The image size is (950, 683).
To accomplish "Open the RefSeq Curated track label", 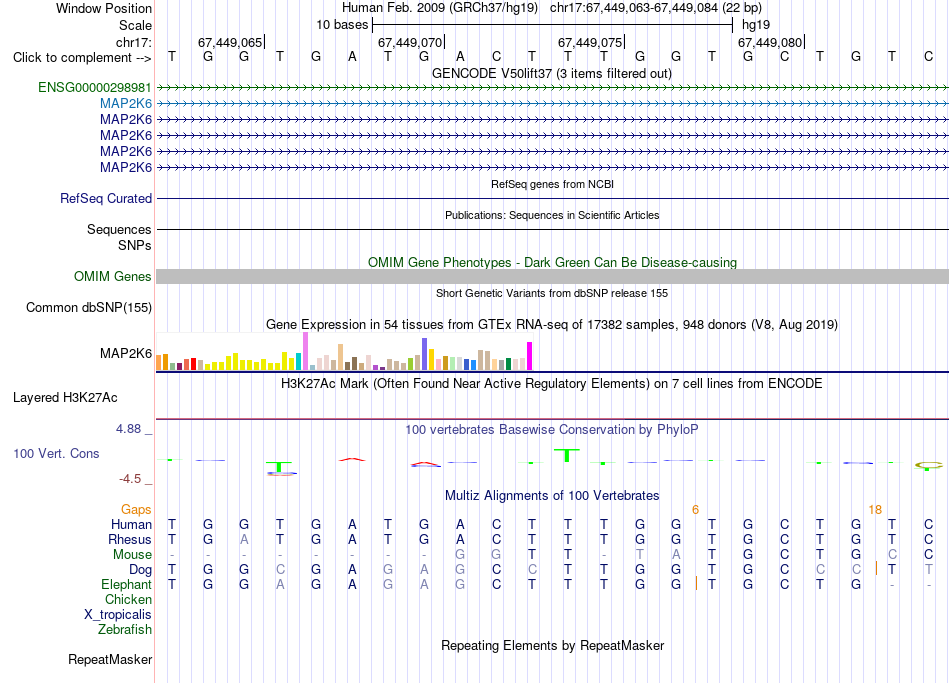I will click(106, 198).
